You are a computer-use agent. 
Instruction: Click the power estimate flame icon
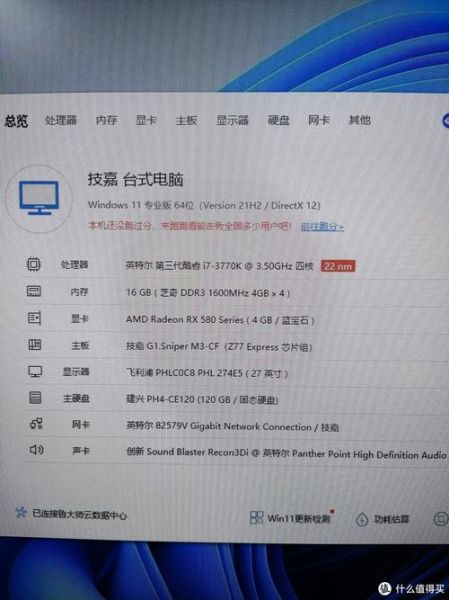pyautogui.click(x=362, y=520)
